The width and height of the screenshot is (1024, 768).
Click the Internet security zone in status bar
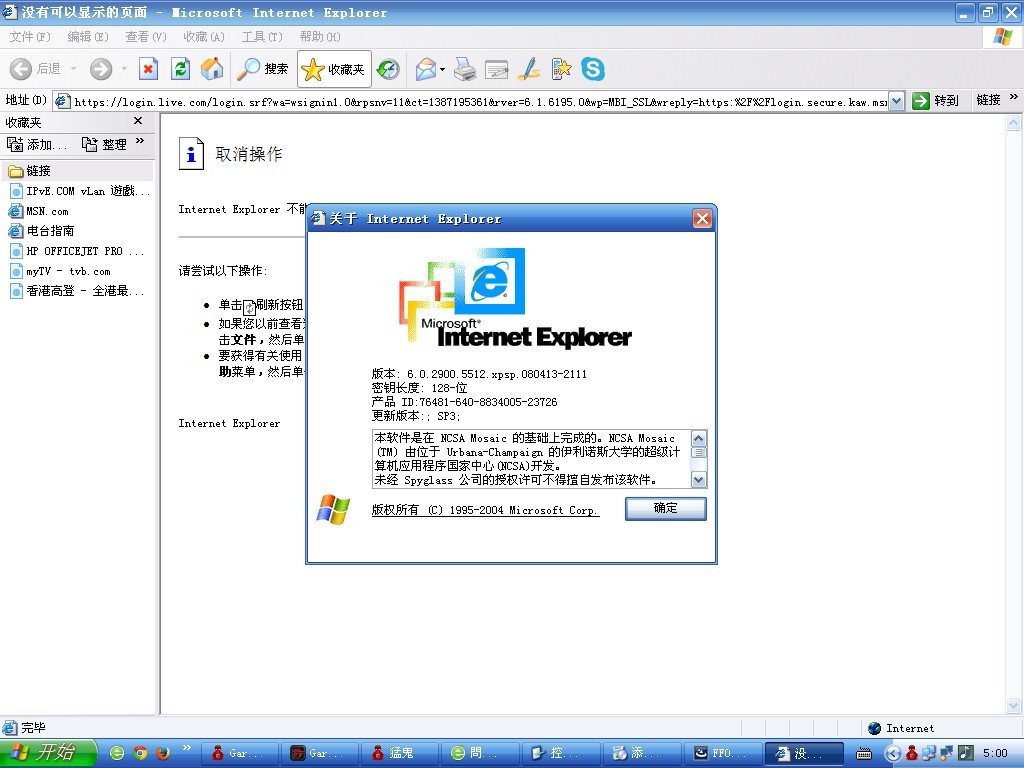[902, 728]
